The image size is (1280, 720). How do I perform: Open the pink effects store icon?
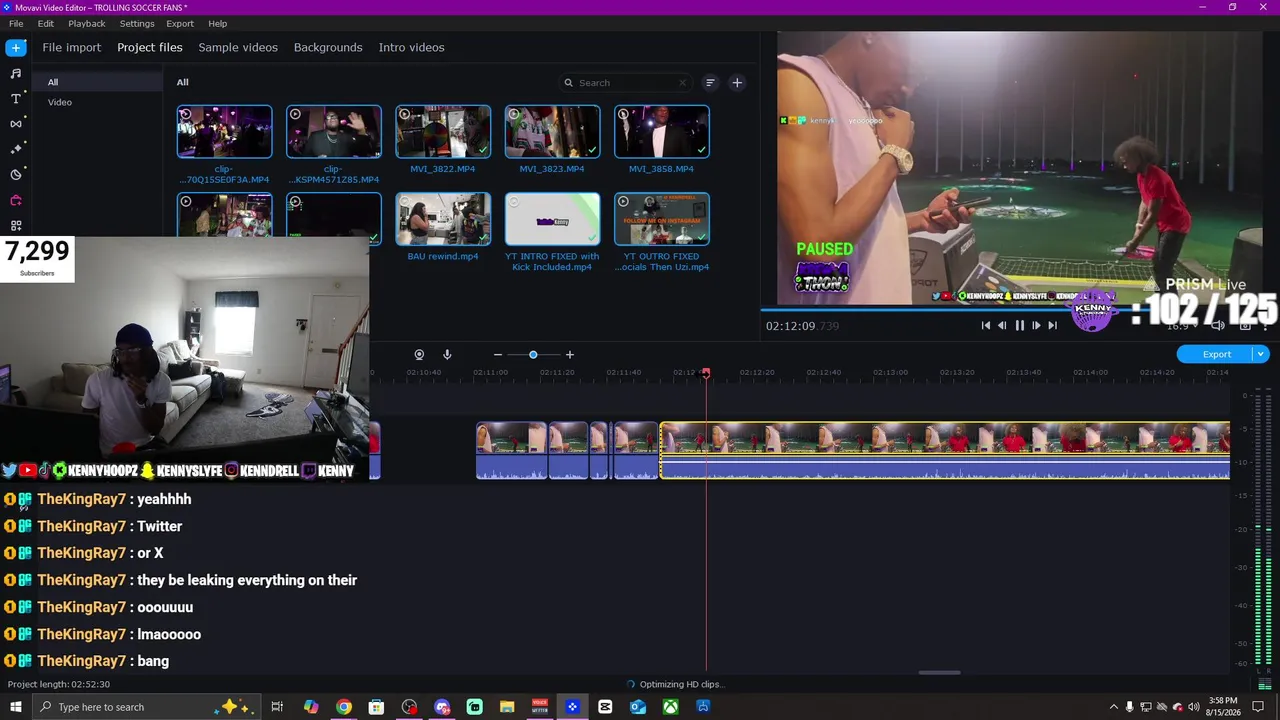[x=15, y=200]
